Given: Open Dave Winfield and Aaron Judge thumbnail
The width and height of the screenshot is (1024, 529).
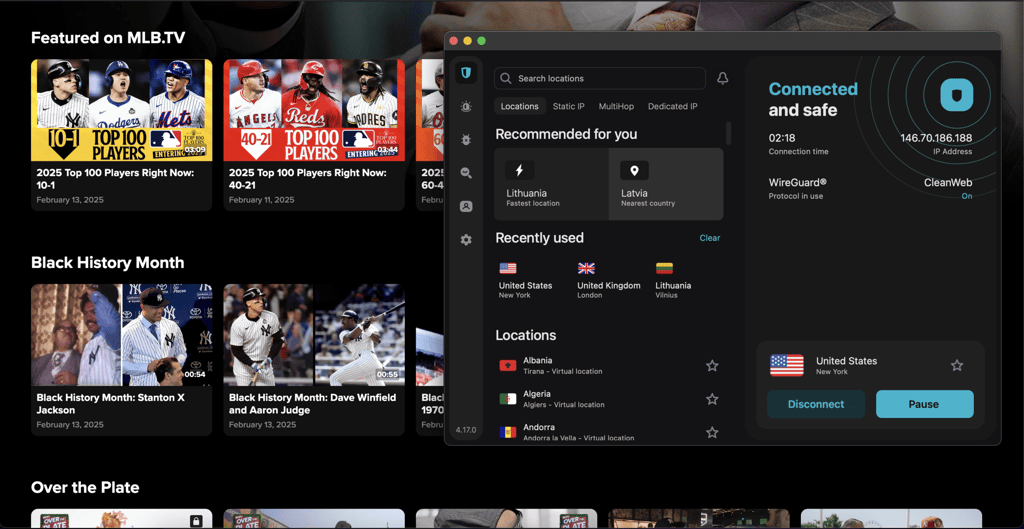Looking at the screenshot, I should click(314, 335).
